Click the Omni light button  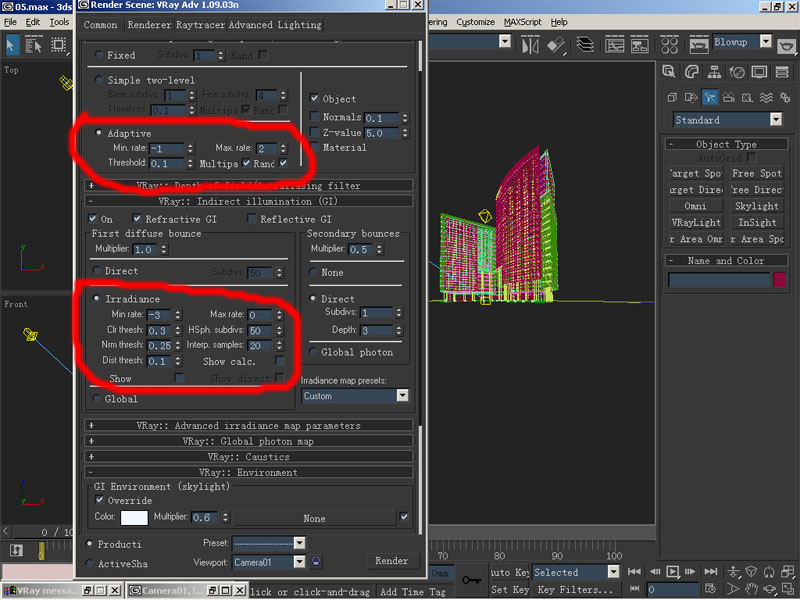(x=696, y=206)
